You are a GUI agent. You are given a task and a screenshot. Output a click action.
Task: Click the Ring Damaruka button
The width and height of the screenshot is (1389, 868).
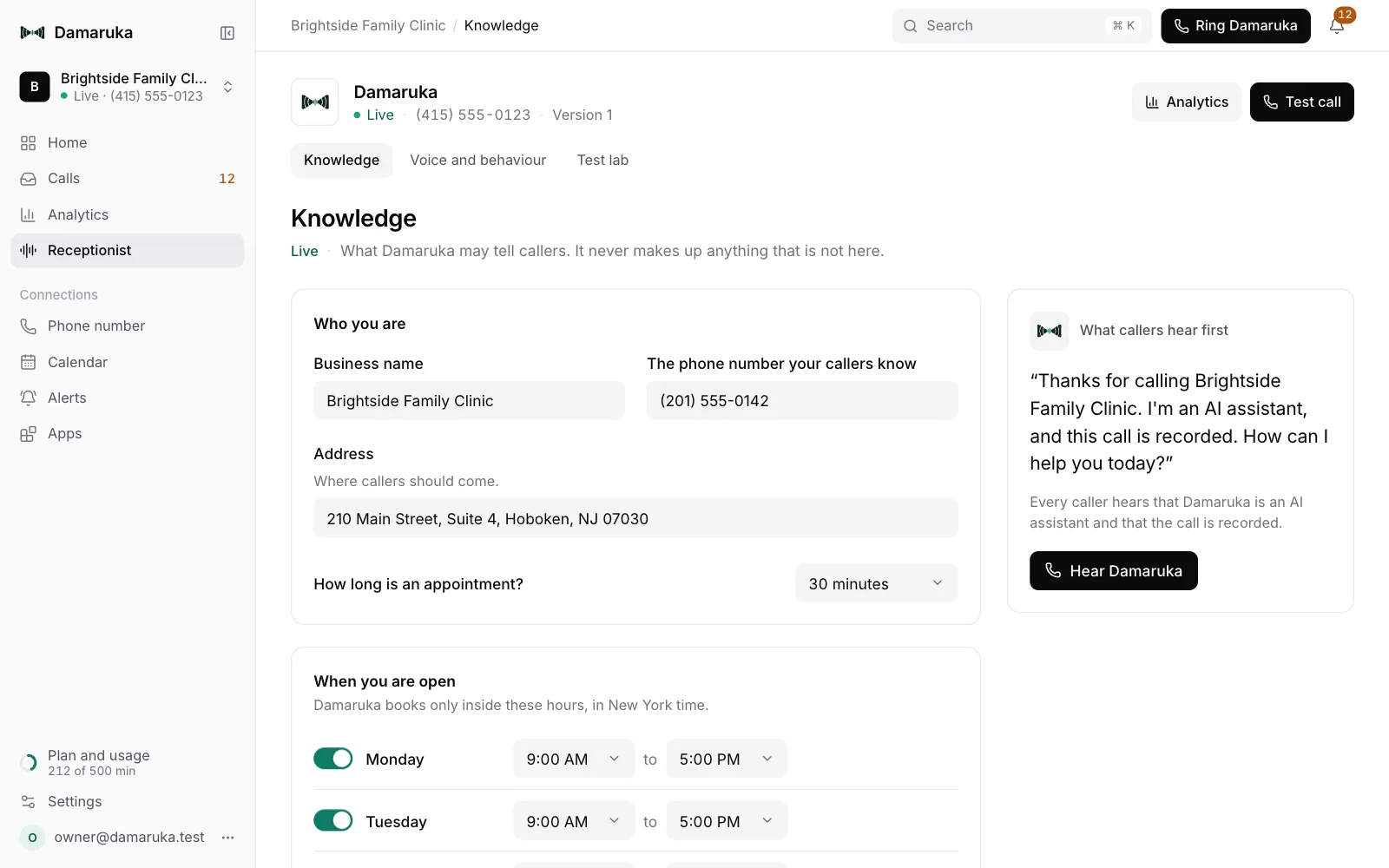(x=1236, y=26)
